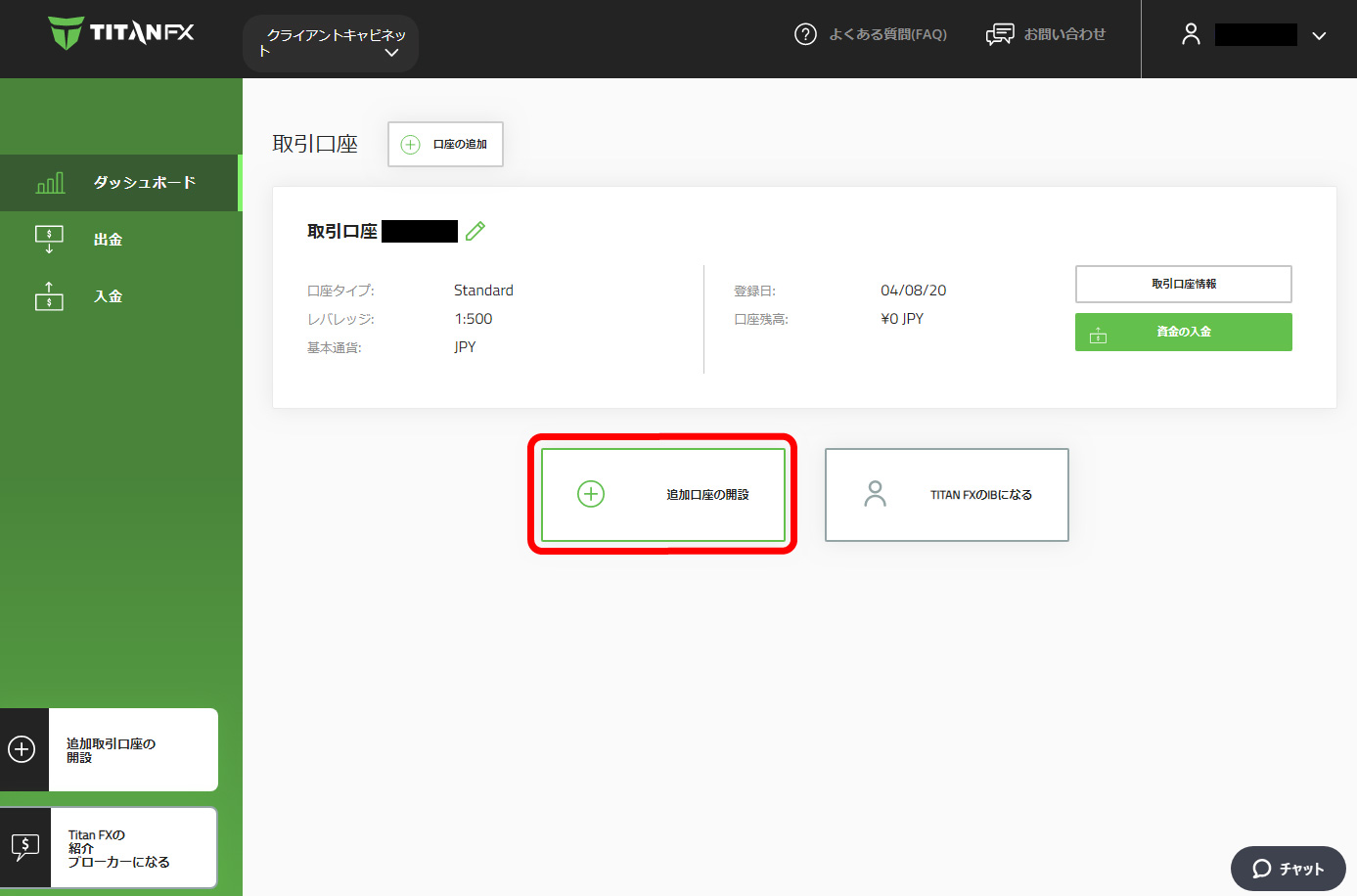Image resolution: width=1357 pixels, height=896 pixels.
Task: Click the 取引口座情報 button
Action: (x=1184, y=284)
